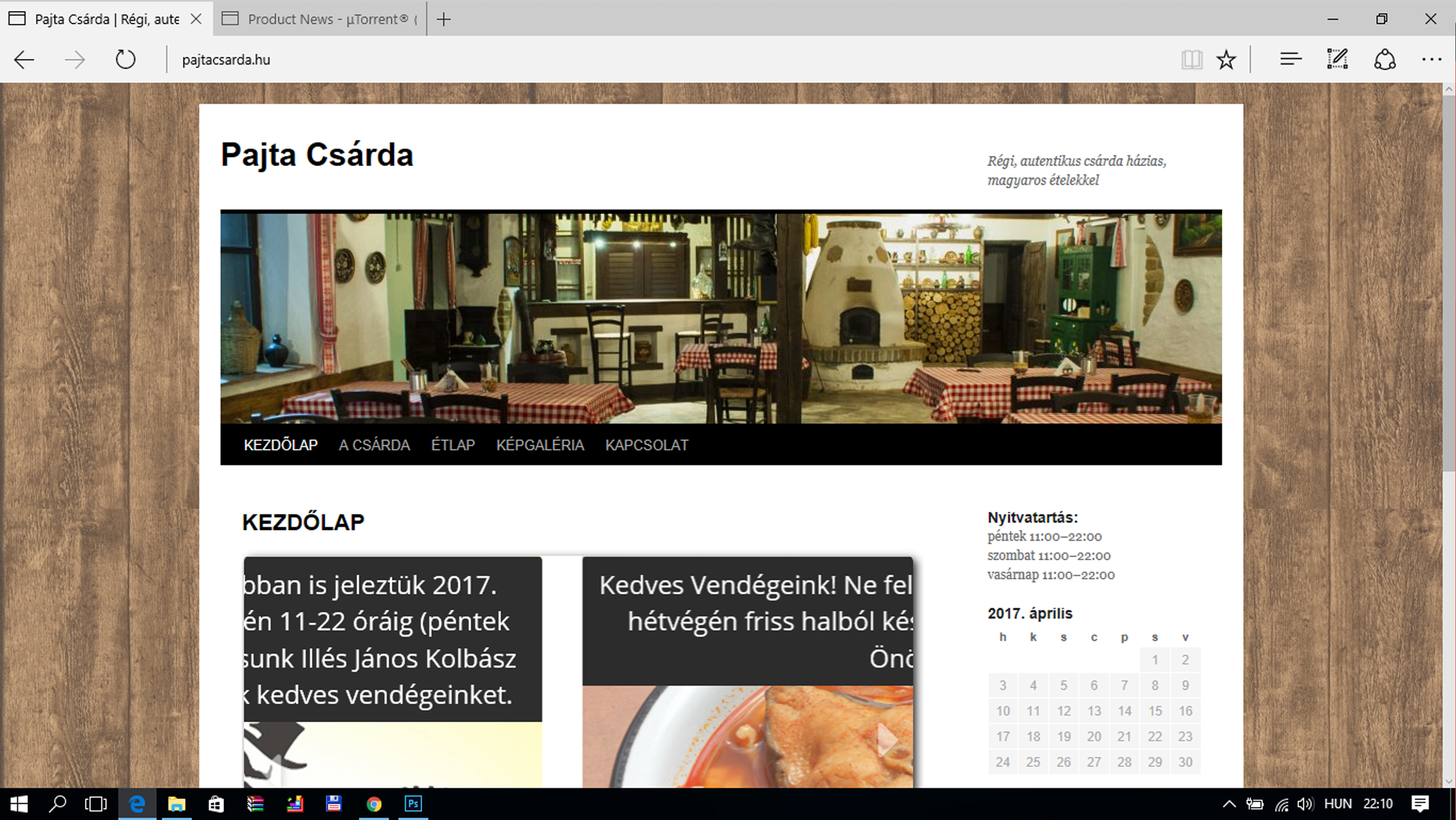Open the Share icon in toolbar
This screenshot has height=820, width=1456.
1384,60
